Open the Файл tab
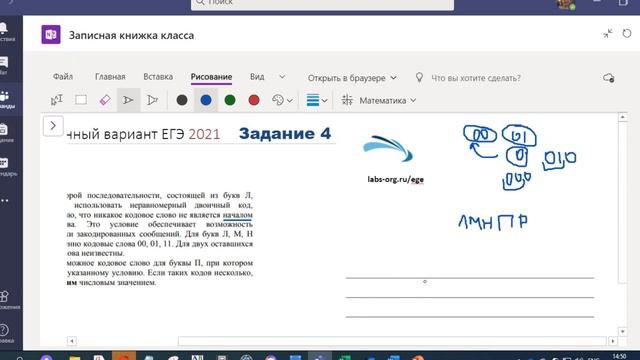640x360 pixels. coord(63,77)
